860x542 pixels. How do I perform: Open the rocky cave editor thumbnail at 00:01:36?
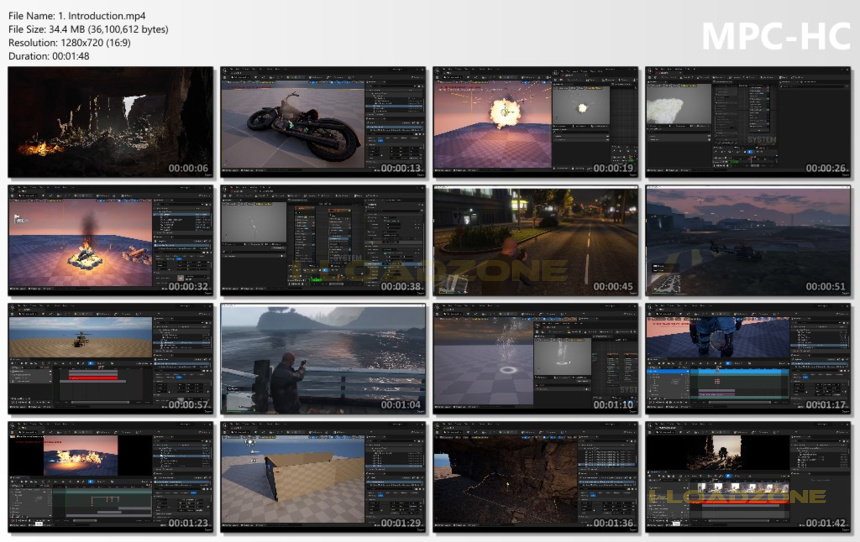point(536,477)
